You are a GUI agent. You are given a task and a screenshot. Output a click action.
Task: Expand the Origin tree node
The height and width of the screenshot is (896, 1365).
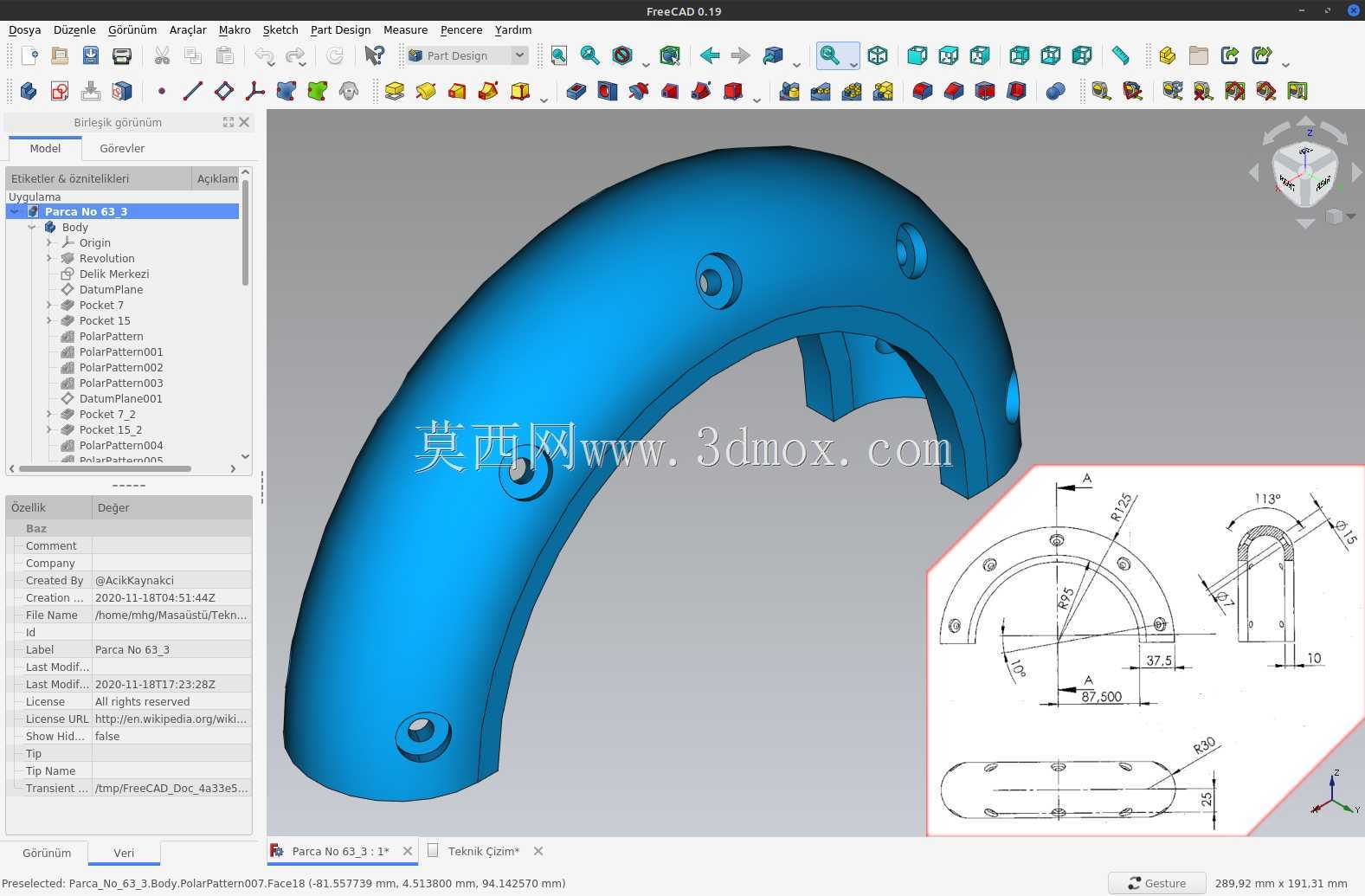click(x=49, y=242)
